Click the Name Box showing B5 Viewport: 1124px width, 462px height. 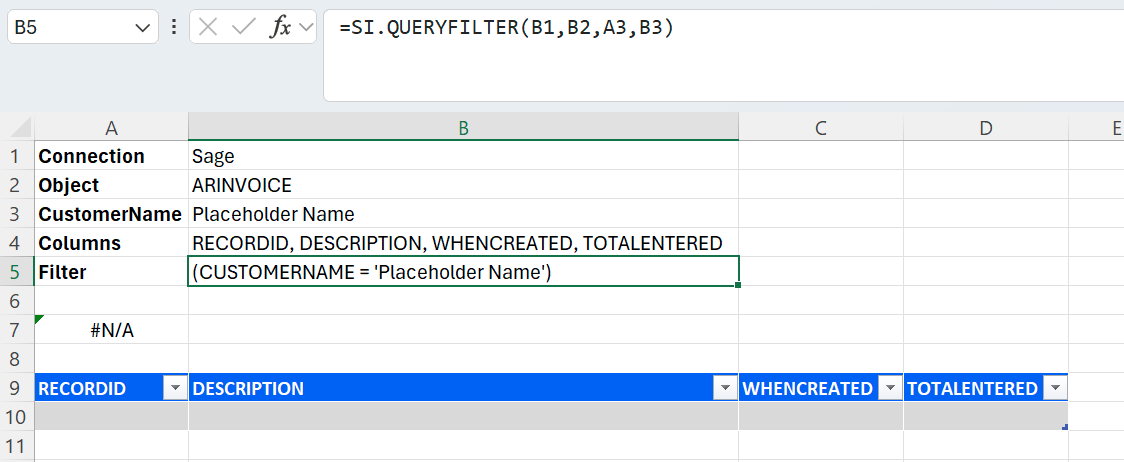[x=70, y=28]
